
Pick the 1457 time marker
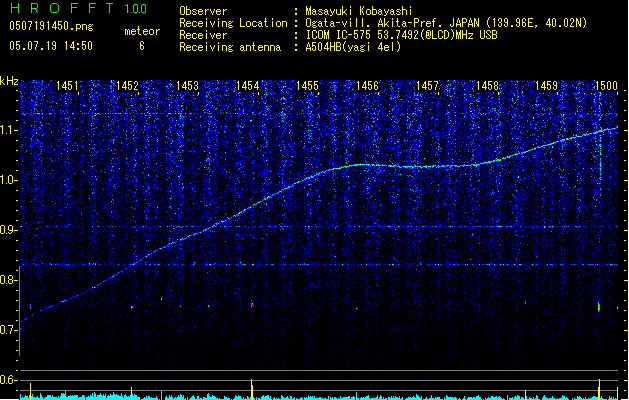point(428,87)
